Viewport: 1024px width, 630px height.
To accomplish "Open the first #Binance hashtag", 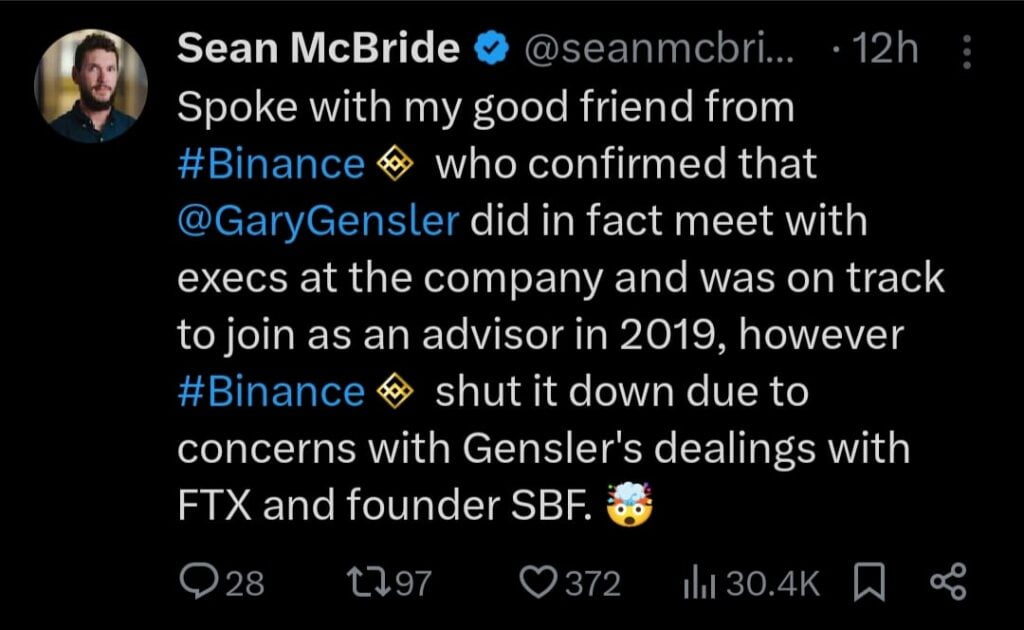I will 270,164.
